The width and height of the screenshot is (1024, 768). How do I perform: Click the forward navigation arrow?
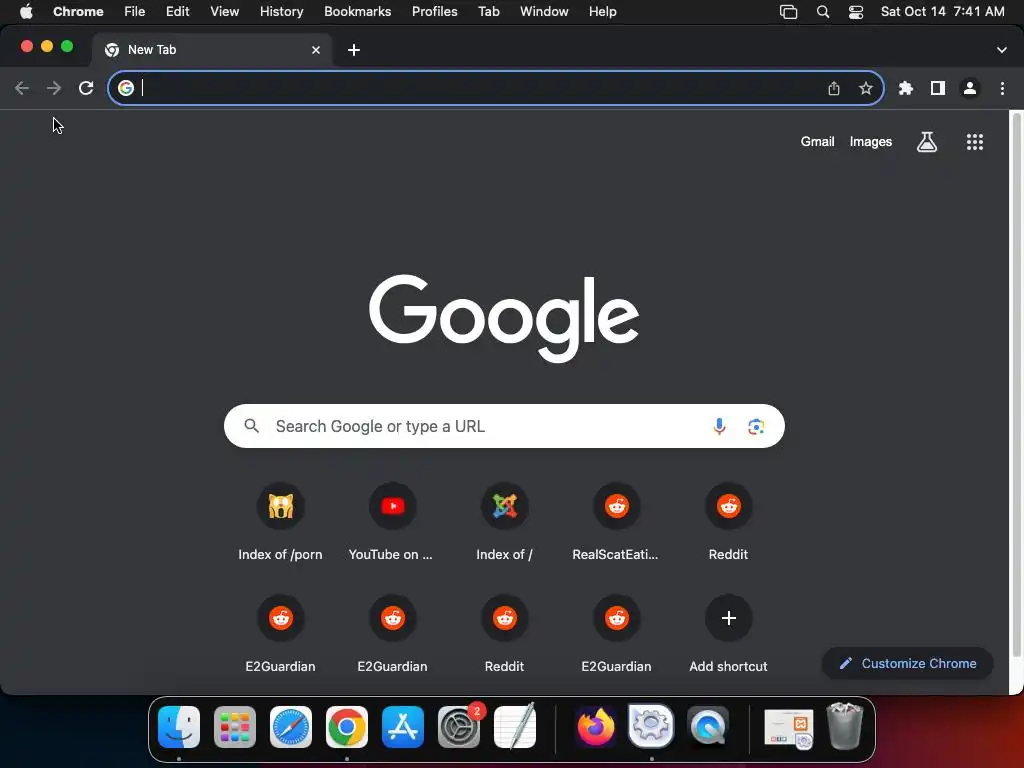click(x=54, y=88)
